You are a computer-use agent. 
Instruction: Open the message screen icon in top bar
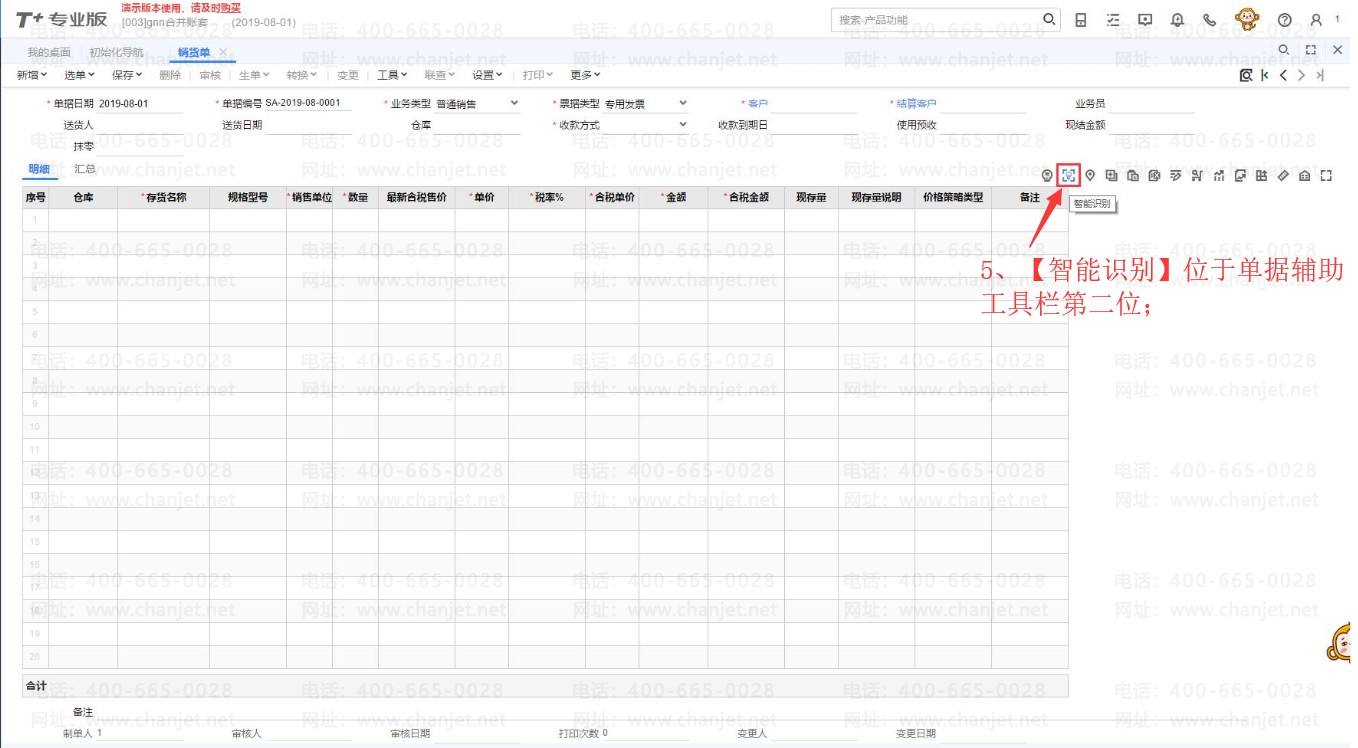(x=1145, y=20)
